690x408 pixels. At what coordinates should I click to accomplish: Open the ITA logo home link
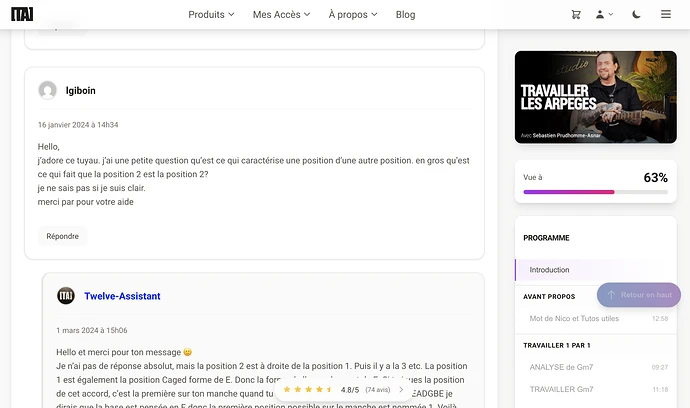coord(22,15)
